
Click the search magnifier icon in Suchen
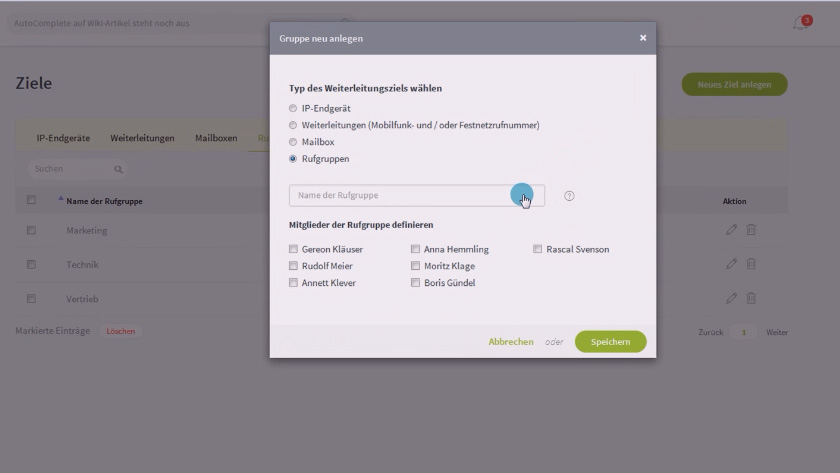(x=118, y=169)
